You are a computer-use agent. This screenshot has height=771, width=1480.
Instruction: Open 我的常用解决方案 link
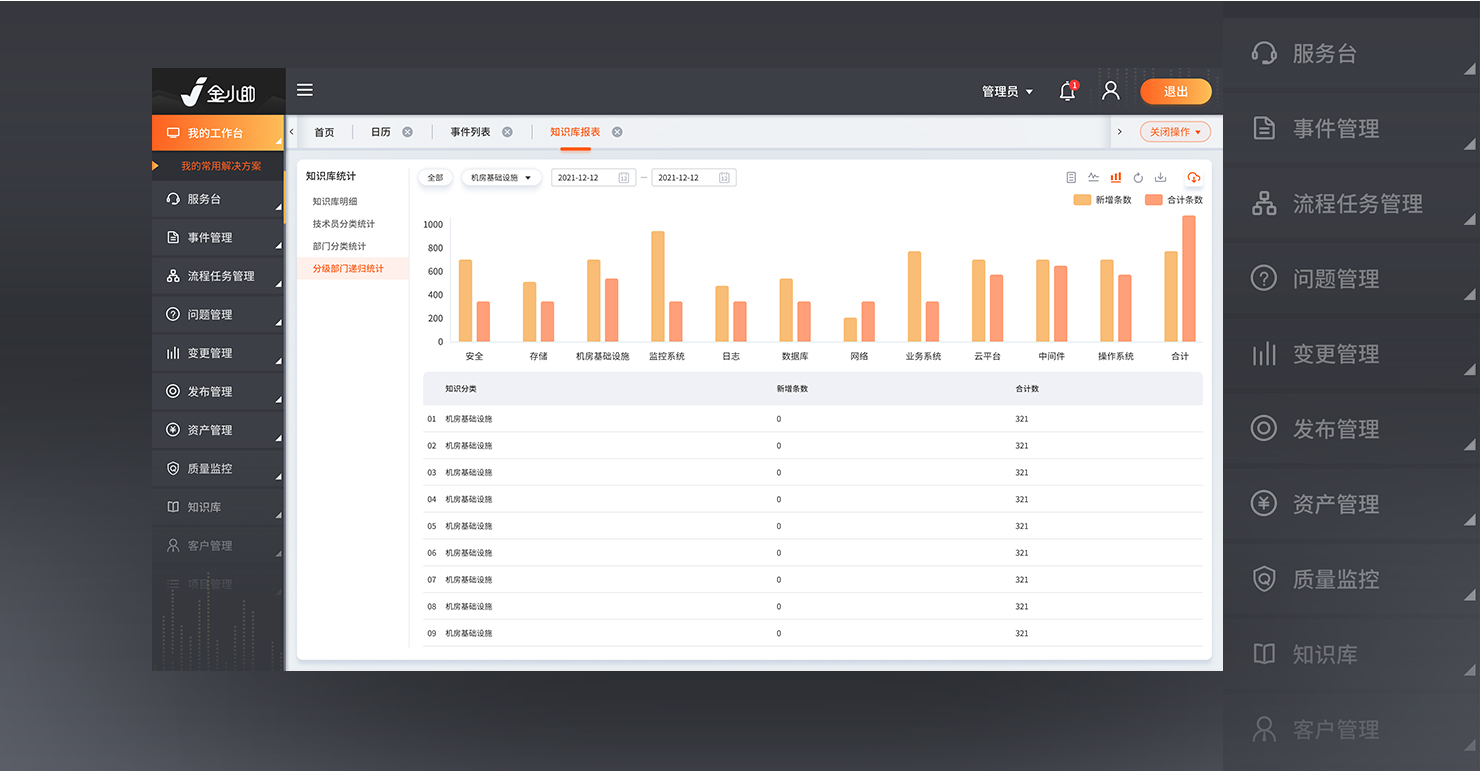point(221,166)
